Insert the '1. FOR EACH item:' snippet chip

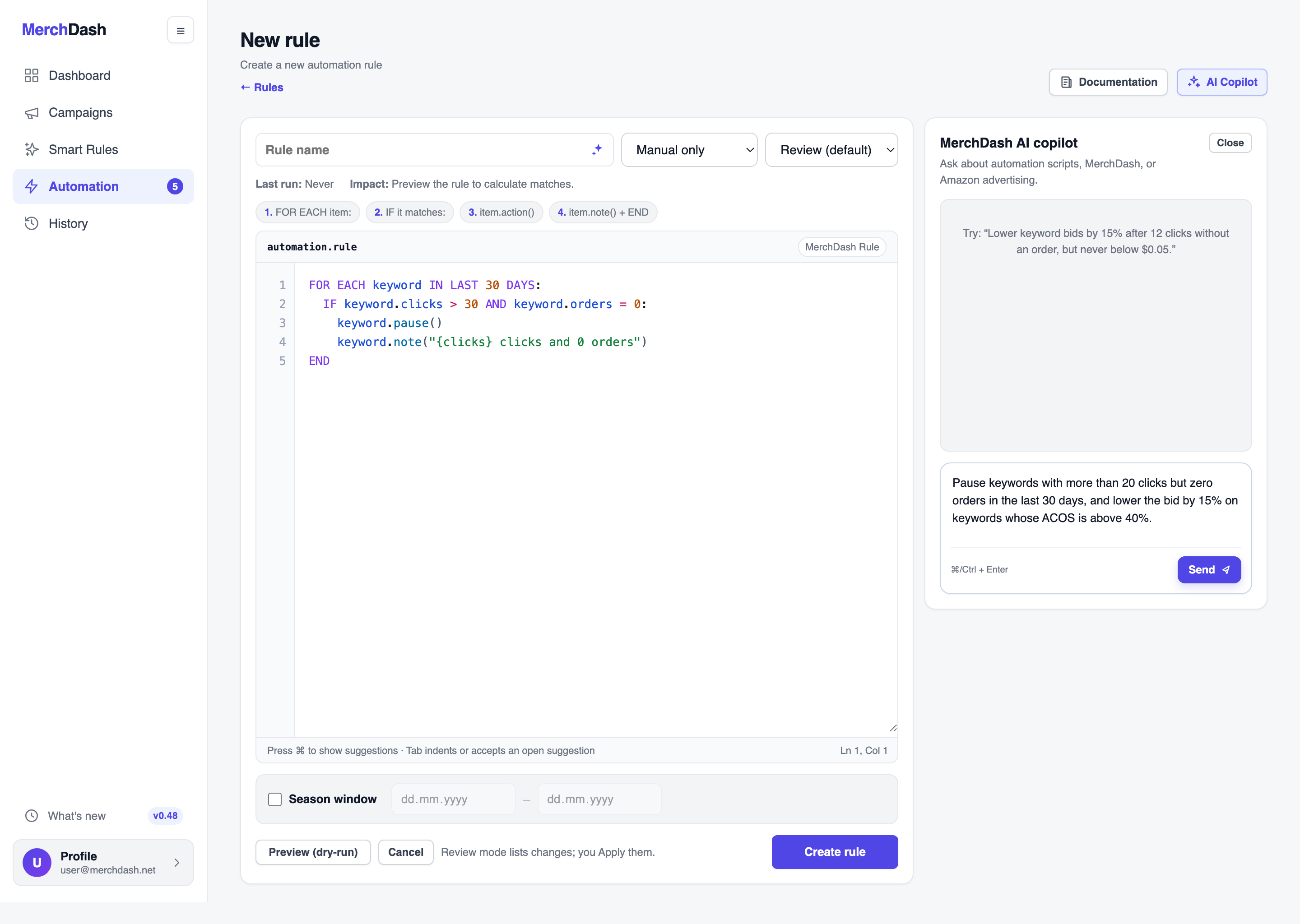(308, 212)
